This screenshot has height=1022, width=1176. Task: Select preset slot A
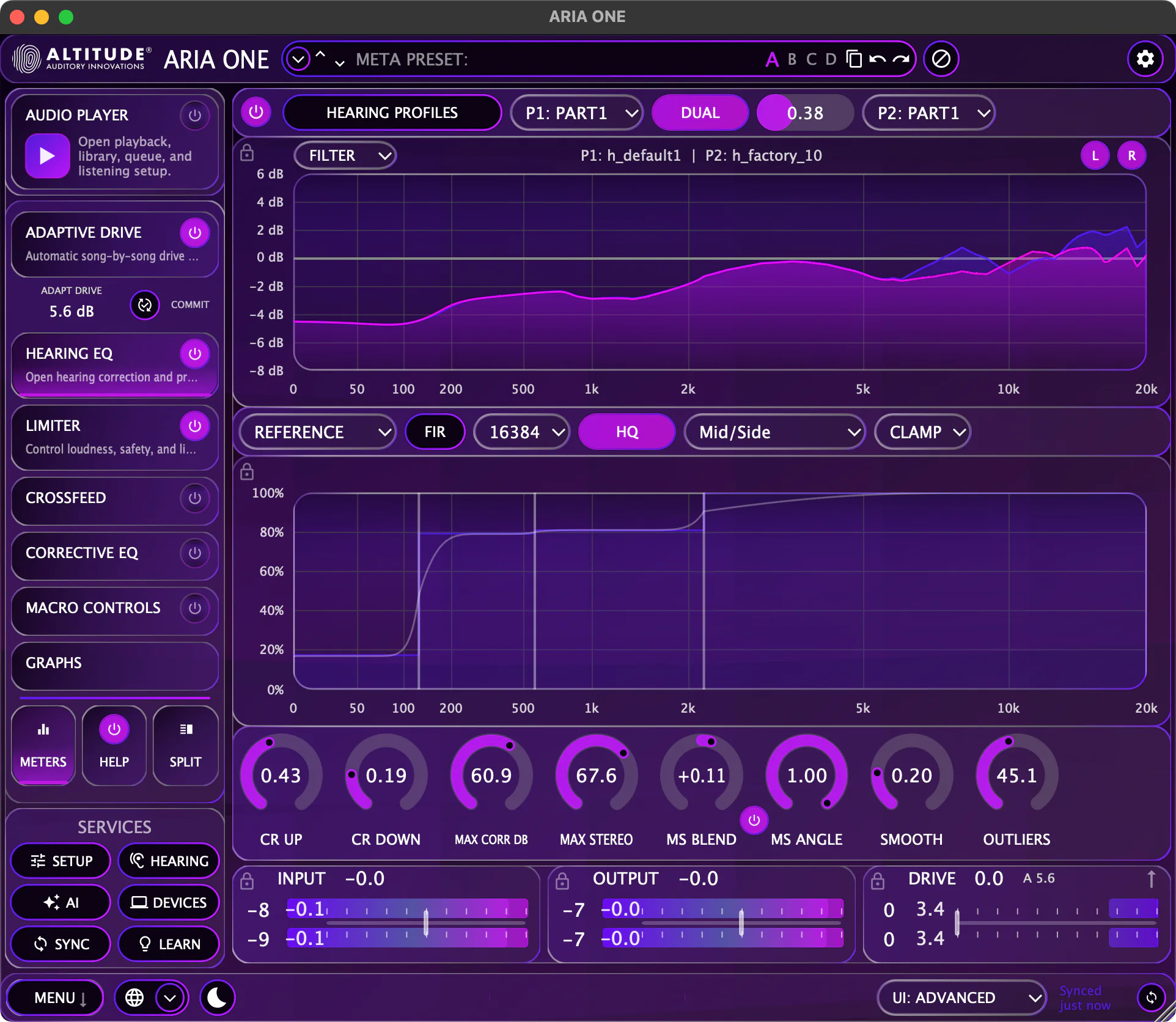pos(772,59)
